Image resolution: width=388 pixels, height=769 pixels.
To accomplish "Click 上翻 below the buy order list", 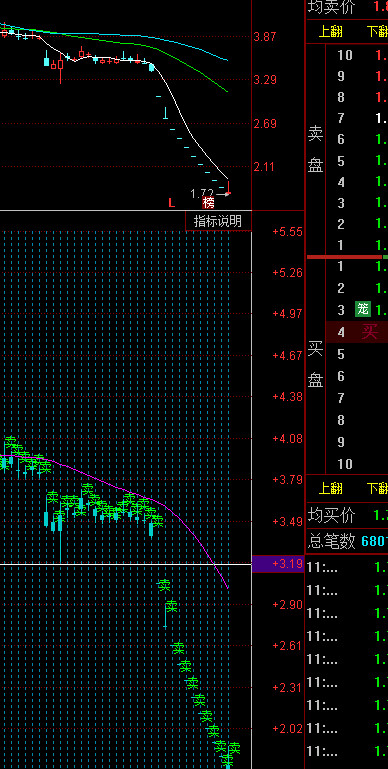I will click(331, 488).
